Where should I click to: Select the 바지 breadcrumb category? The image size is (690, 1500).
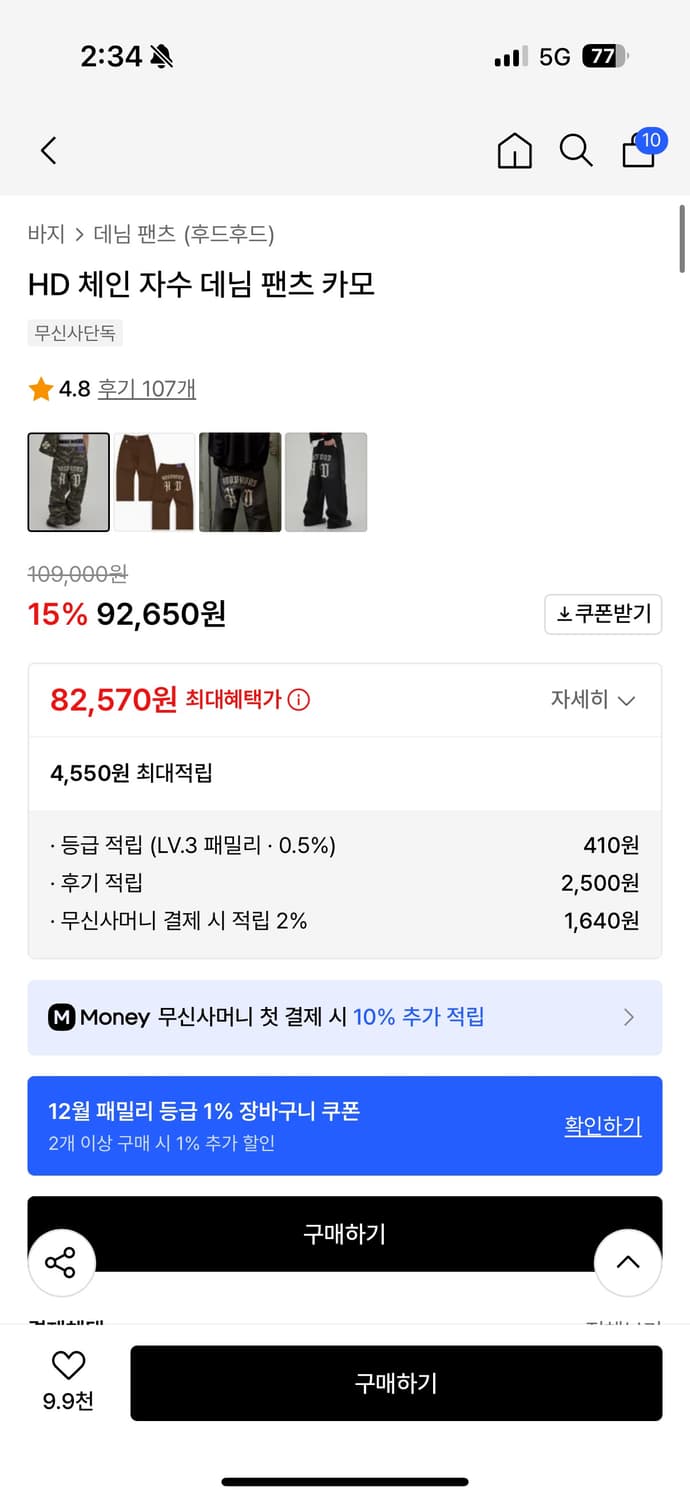click(44, 233)
